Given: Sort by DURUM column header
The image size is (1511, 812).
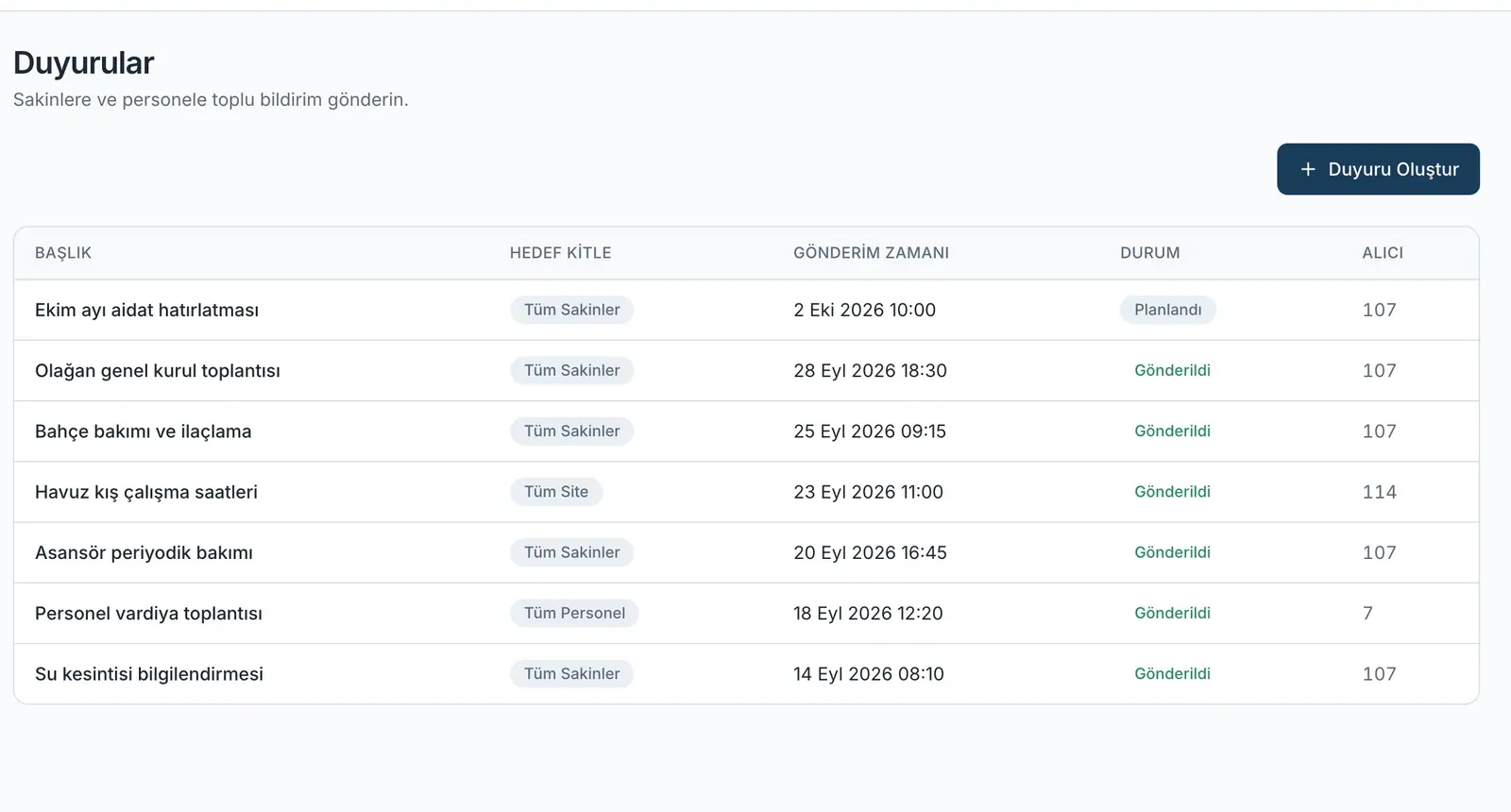Looking at the screenshot, I should [1150, 253].
